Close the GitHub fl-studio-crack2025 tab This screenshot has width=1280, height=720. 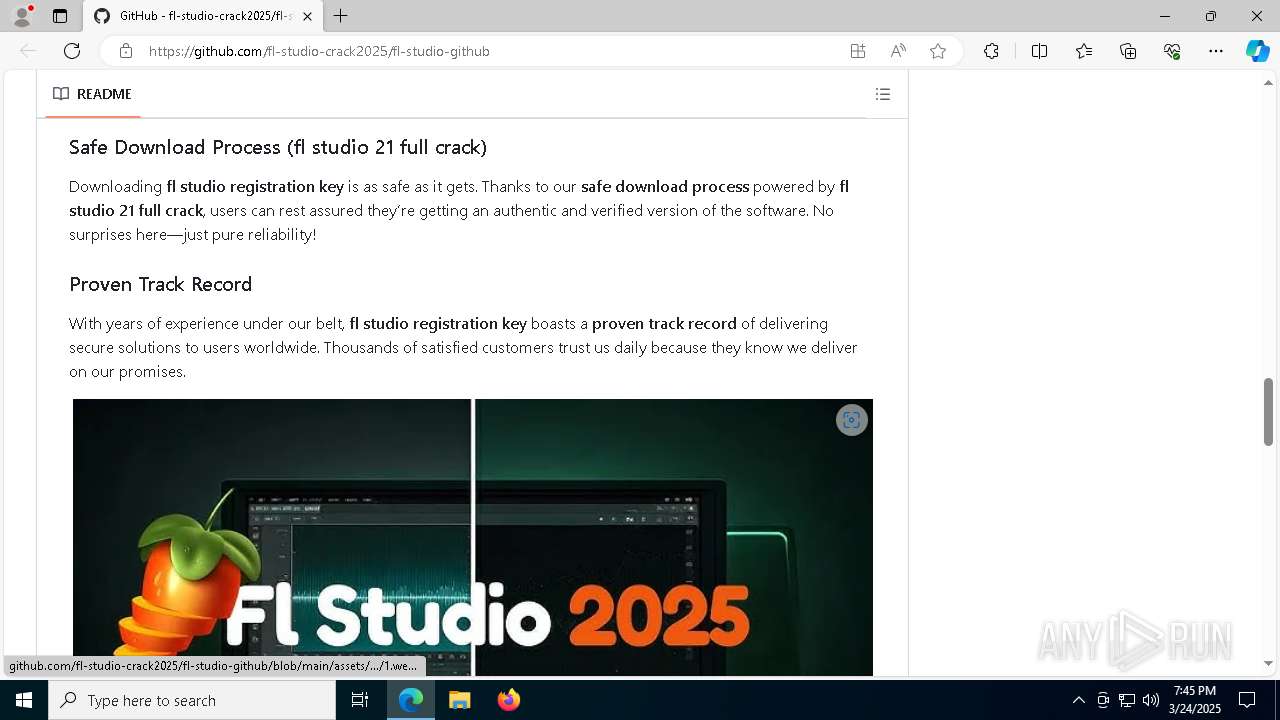307,16
